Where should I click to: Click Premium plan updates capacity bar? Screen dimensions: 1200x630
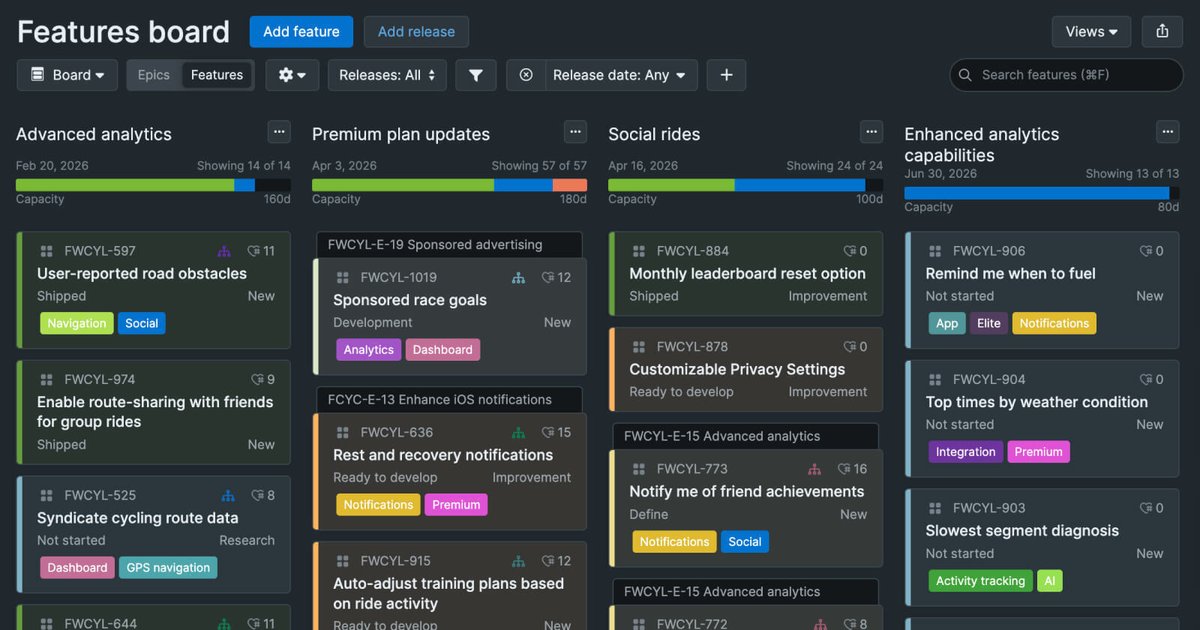pyautogui.click(x=449, y=185)
